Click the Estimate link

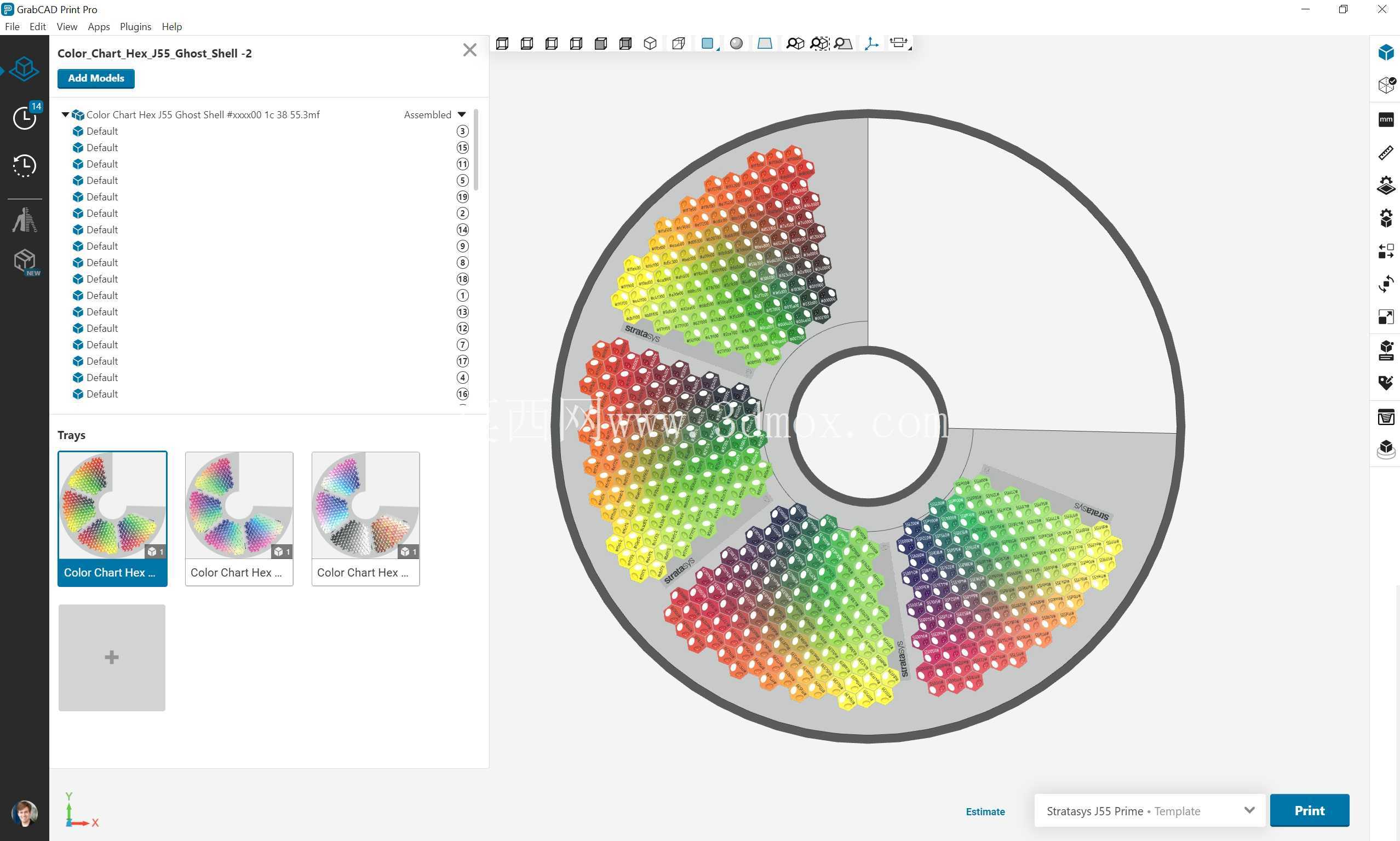click(985, 811)
